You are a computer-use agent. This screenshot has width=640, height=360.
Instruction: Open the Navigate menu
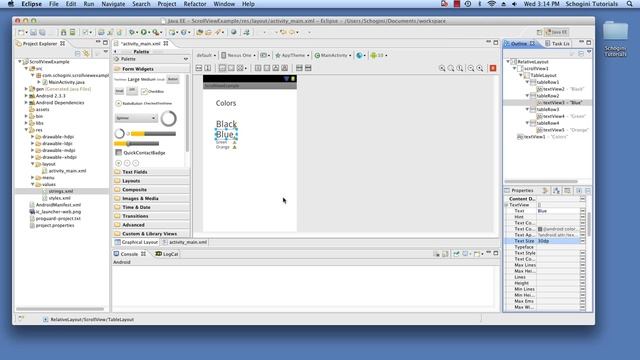pos(113,4)
